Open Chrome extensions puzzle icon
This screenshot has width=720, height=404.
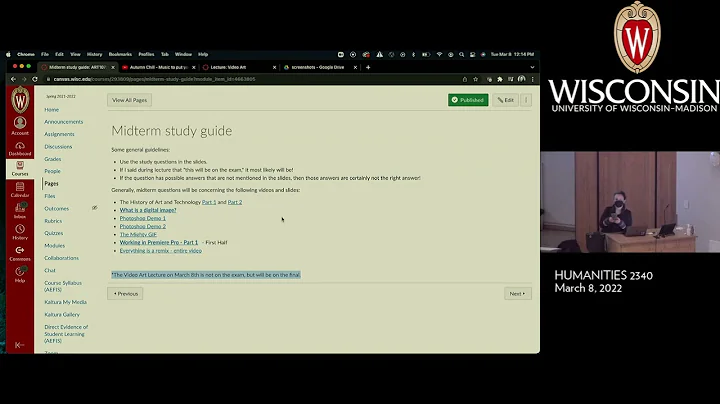pos(500,79)
